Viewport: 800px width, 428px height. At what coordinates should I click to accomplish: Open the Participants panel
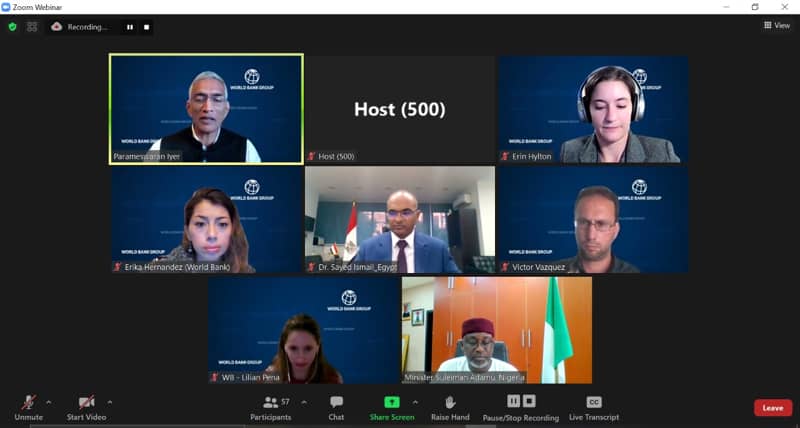[x=271, y=408]
